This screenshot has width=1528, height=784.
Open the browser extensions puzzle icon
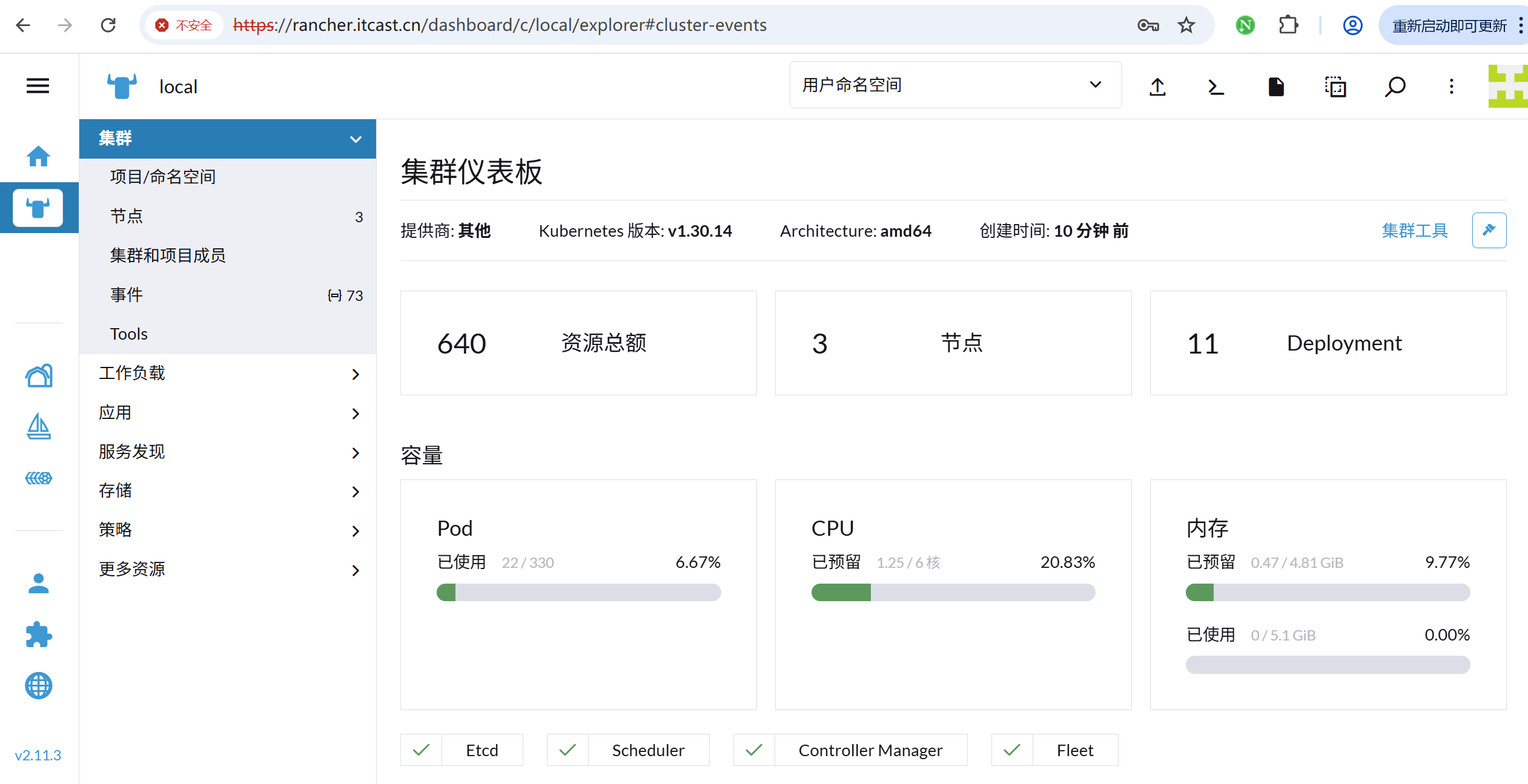click(1288, 25)
